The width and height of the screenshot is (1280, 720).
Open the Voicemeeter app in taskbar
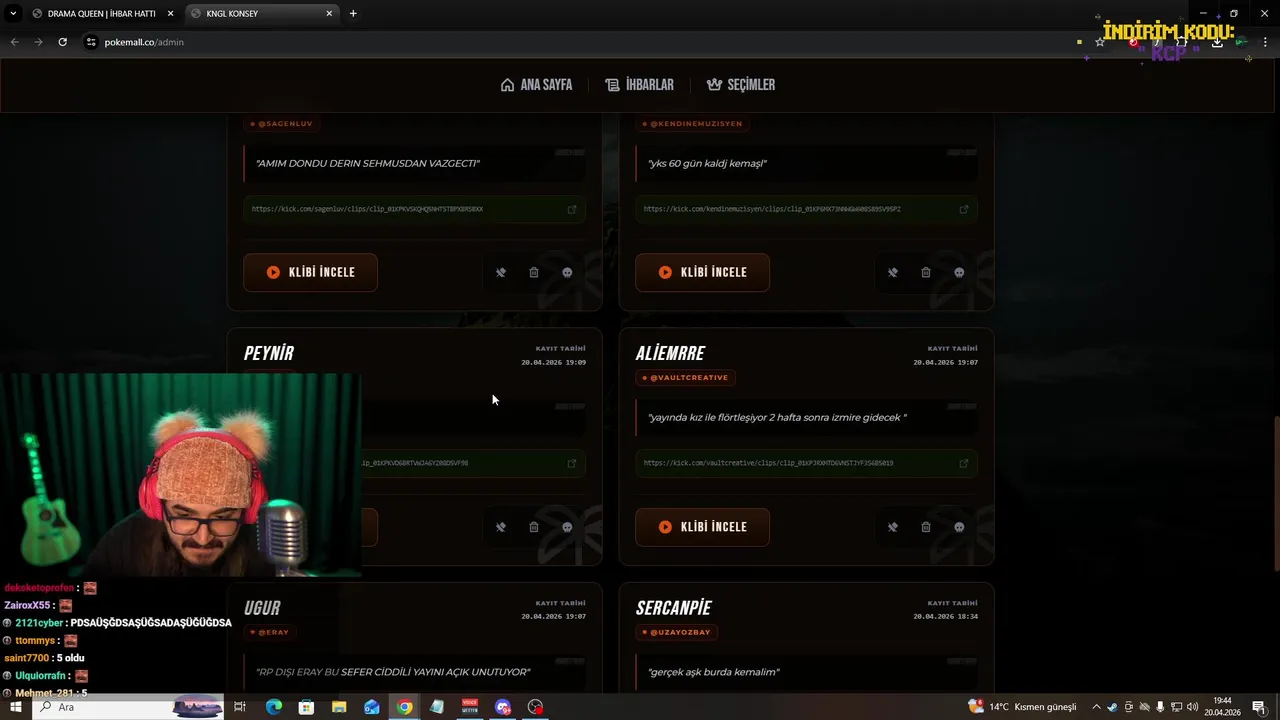[470, 707]
